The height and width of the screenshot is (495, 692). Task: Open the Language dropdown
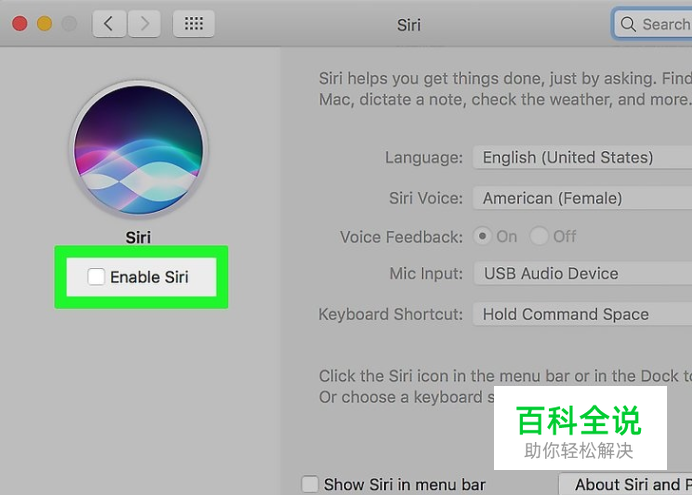[x=583, y=158]
